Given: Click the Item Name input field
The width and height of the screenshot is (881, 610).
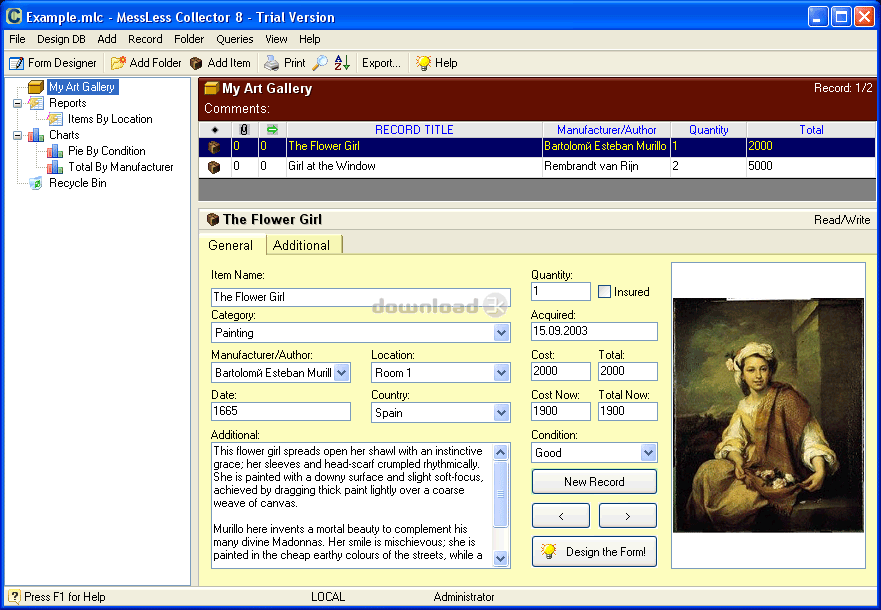Looking at the screenshot, I should (x=361, y=297).
